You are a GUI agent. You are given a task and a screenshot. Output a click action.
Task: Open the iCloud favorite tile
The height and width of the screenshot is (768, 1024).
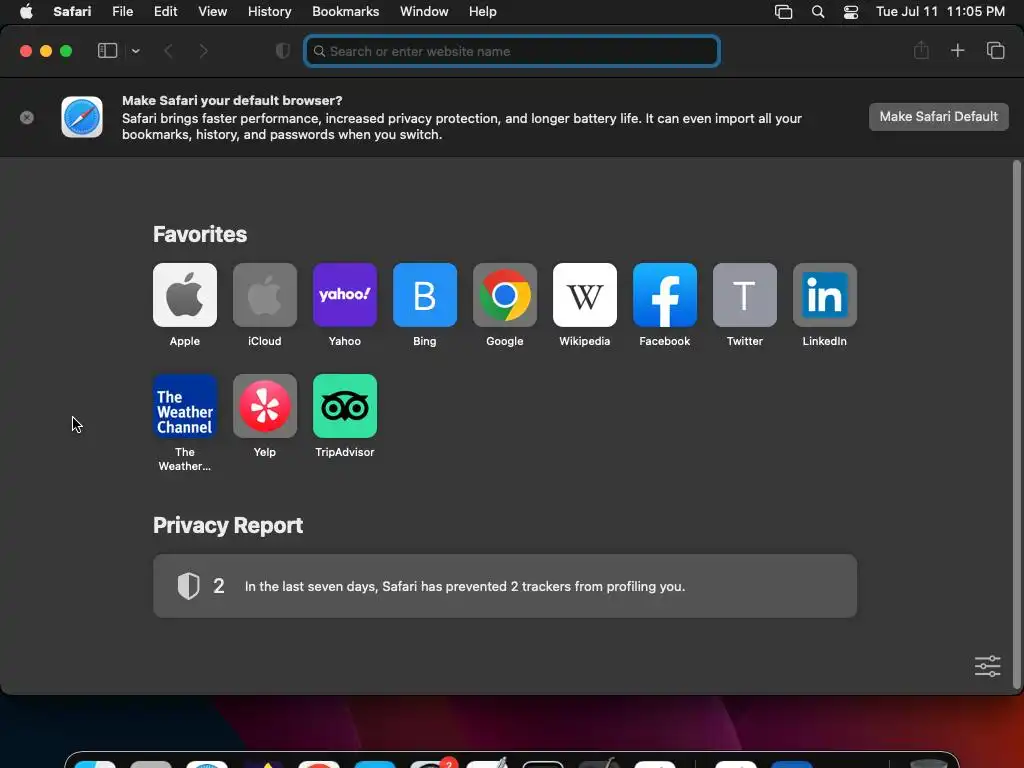(x=264, y=295)
